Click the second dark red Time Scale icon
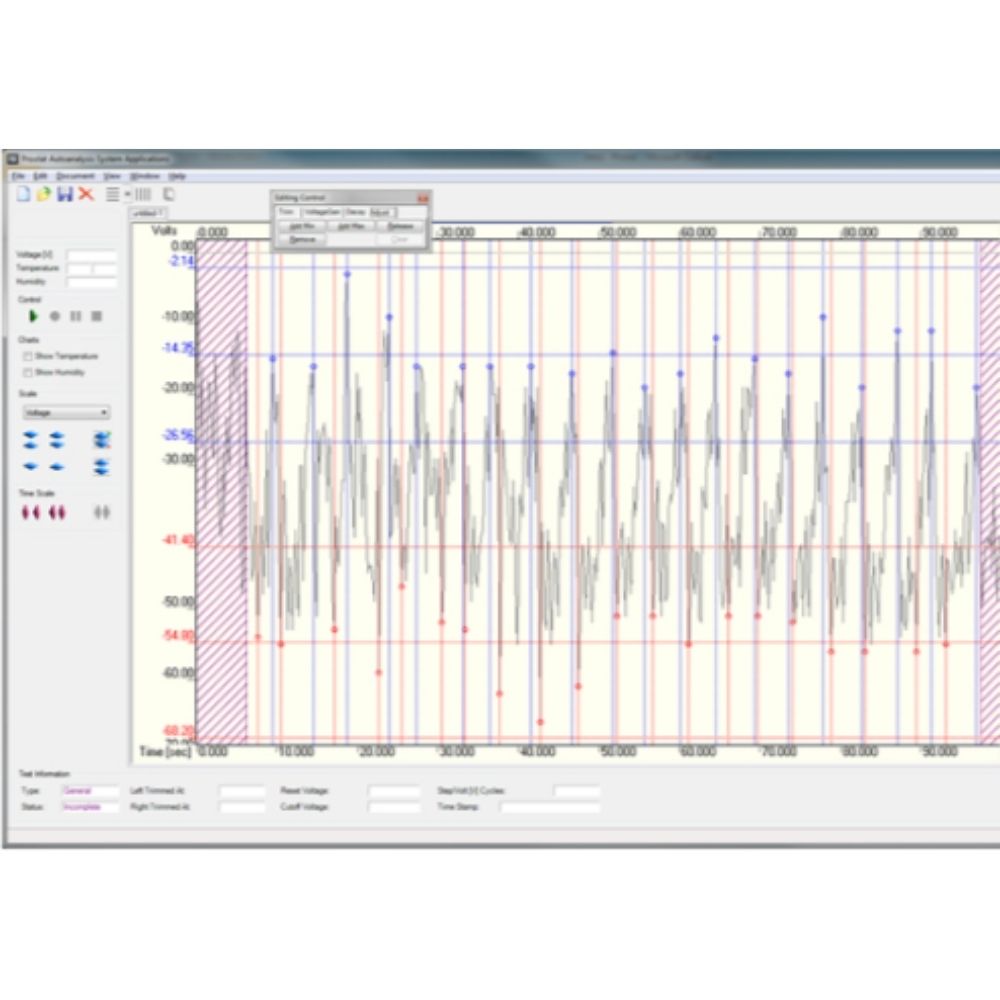 (57, 512)
